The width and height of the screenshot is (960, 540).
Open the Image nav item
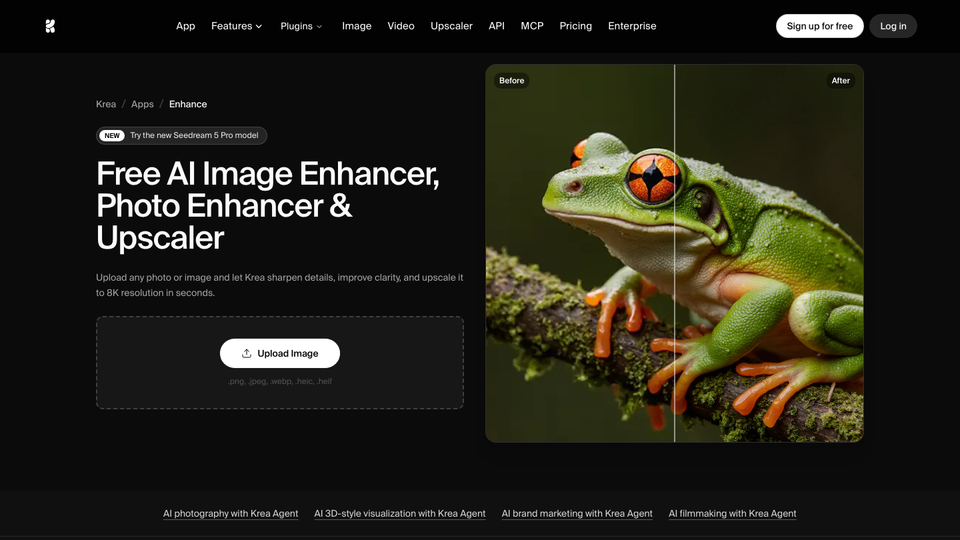pyautogui.click(x=356, y=26)
